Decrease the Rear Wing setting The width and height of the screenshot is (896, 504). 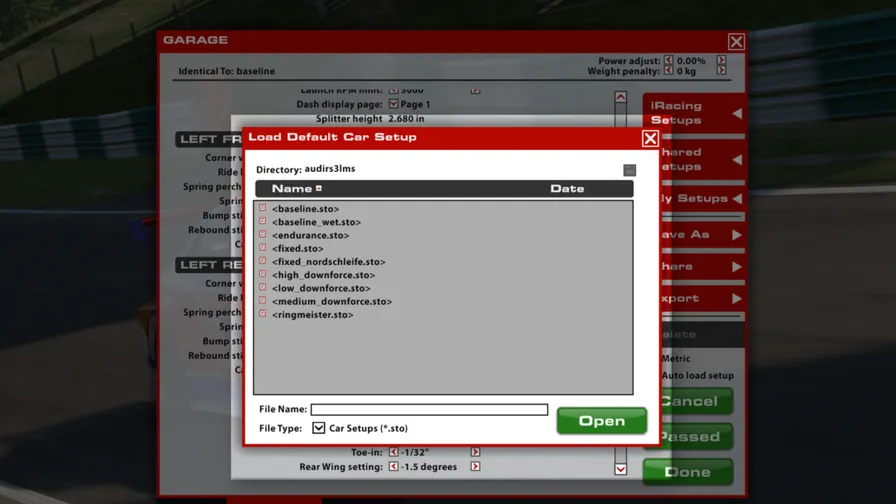[393, 466]
